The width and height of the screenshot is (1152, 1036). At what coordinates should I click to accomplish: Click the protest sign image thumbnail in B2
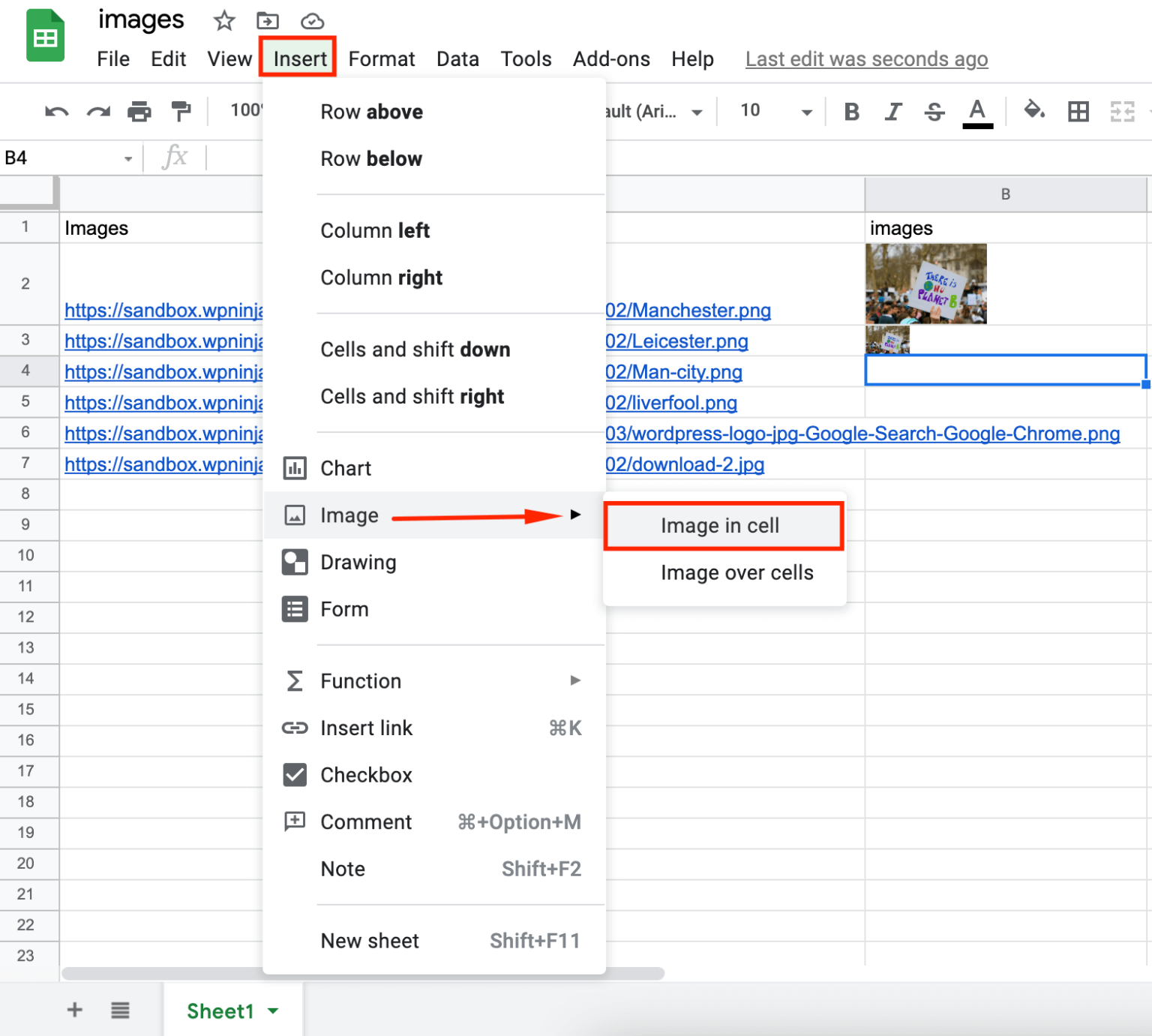click(925, 284)
